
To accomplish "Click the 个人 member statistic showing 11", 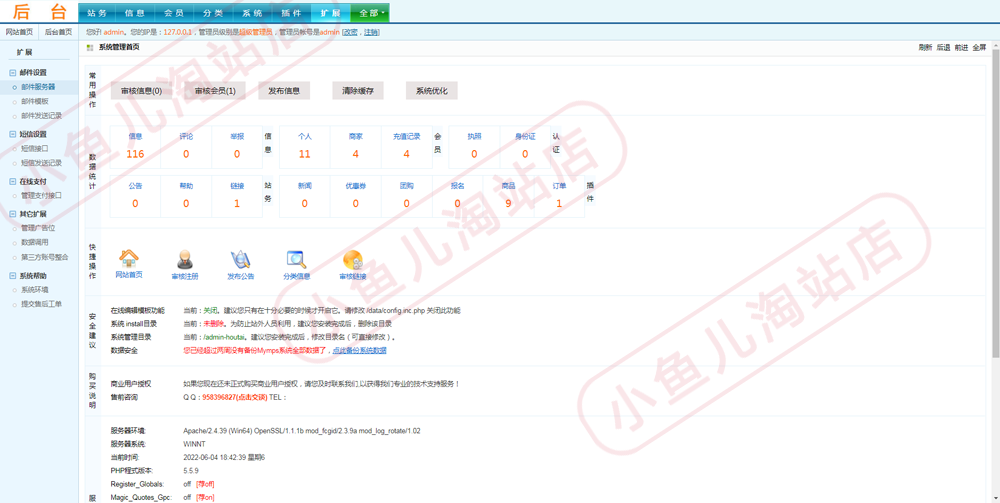I will click(x=305, y=147).
